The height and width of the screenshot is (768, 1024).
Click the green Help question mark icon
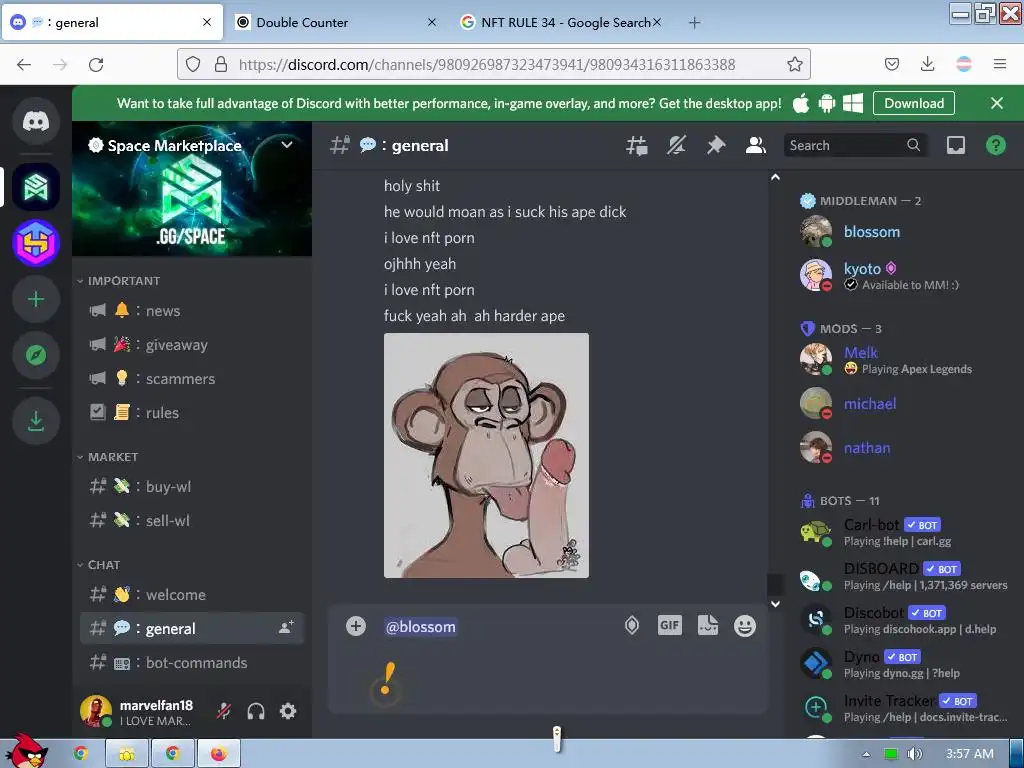click(x=995, y=145)
